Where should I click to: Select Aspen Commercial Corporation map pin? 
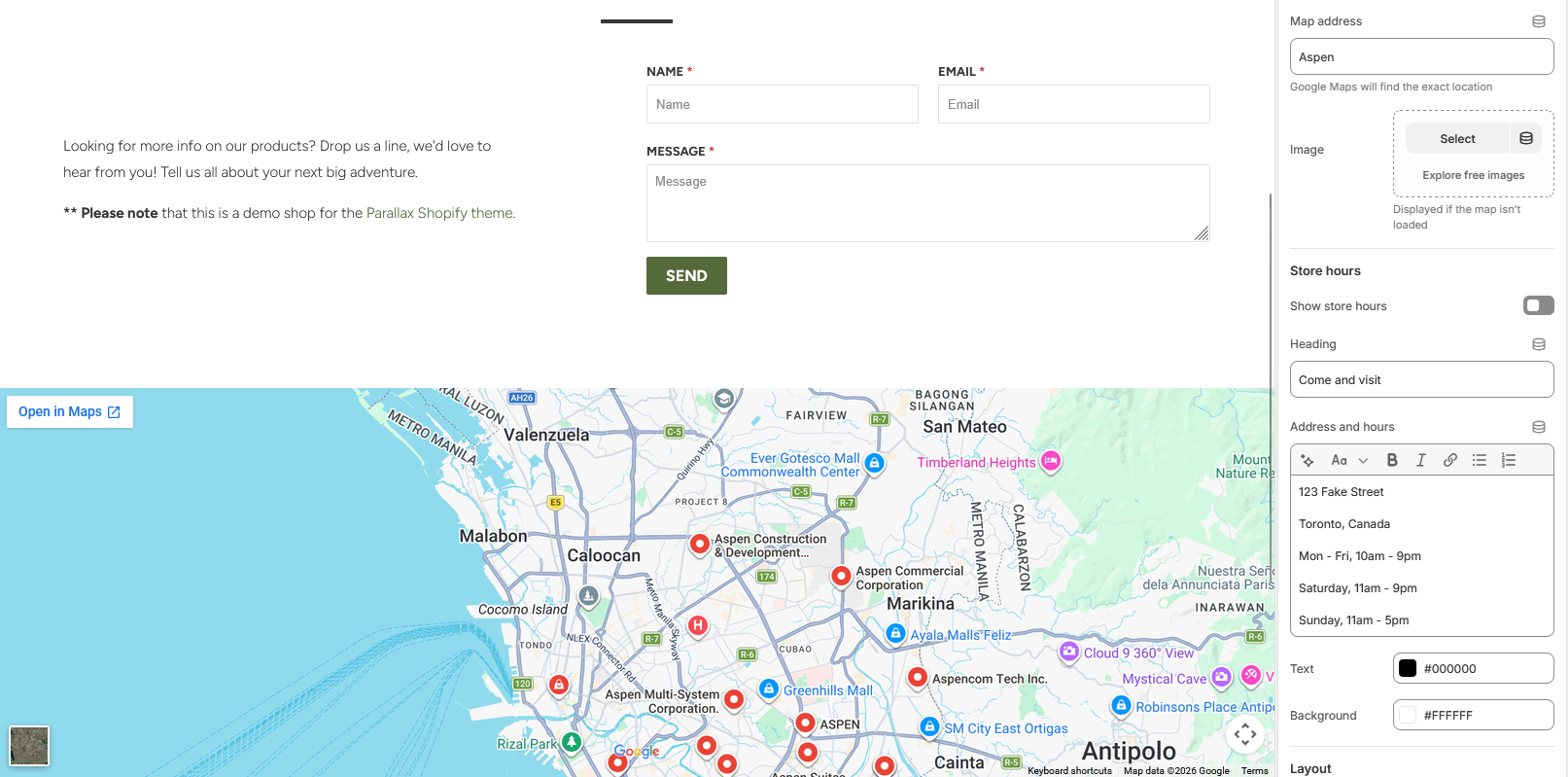tap(841, 577)
